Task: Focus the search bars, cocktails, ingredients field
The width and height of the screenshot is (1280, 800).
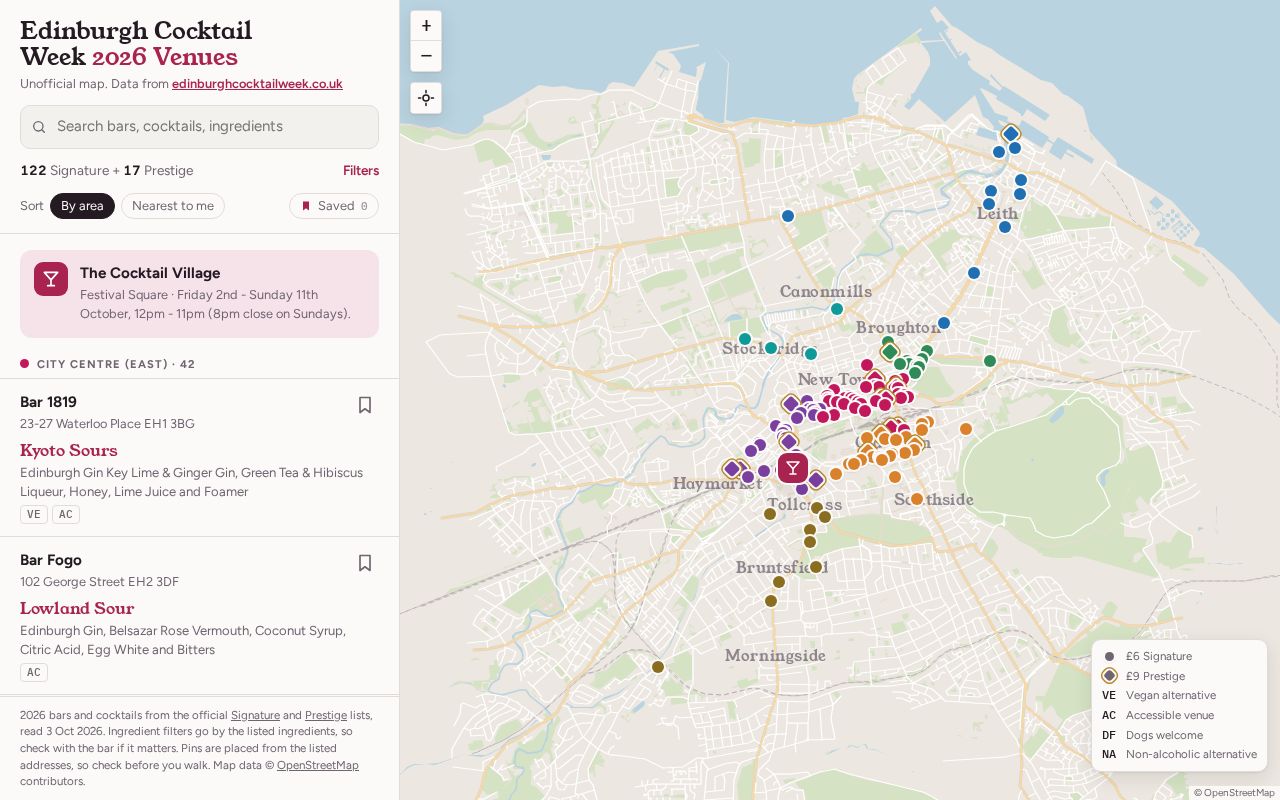Action: 199,127
